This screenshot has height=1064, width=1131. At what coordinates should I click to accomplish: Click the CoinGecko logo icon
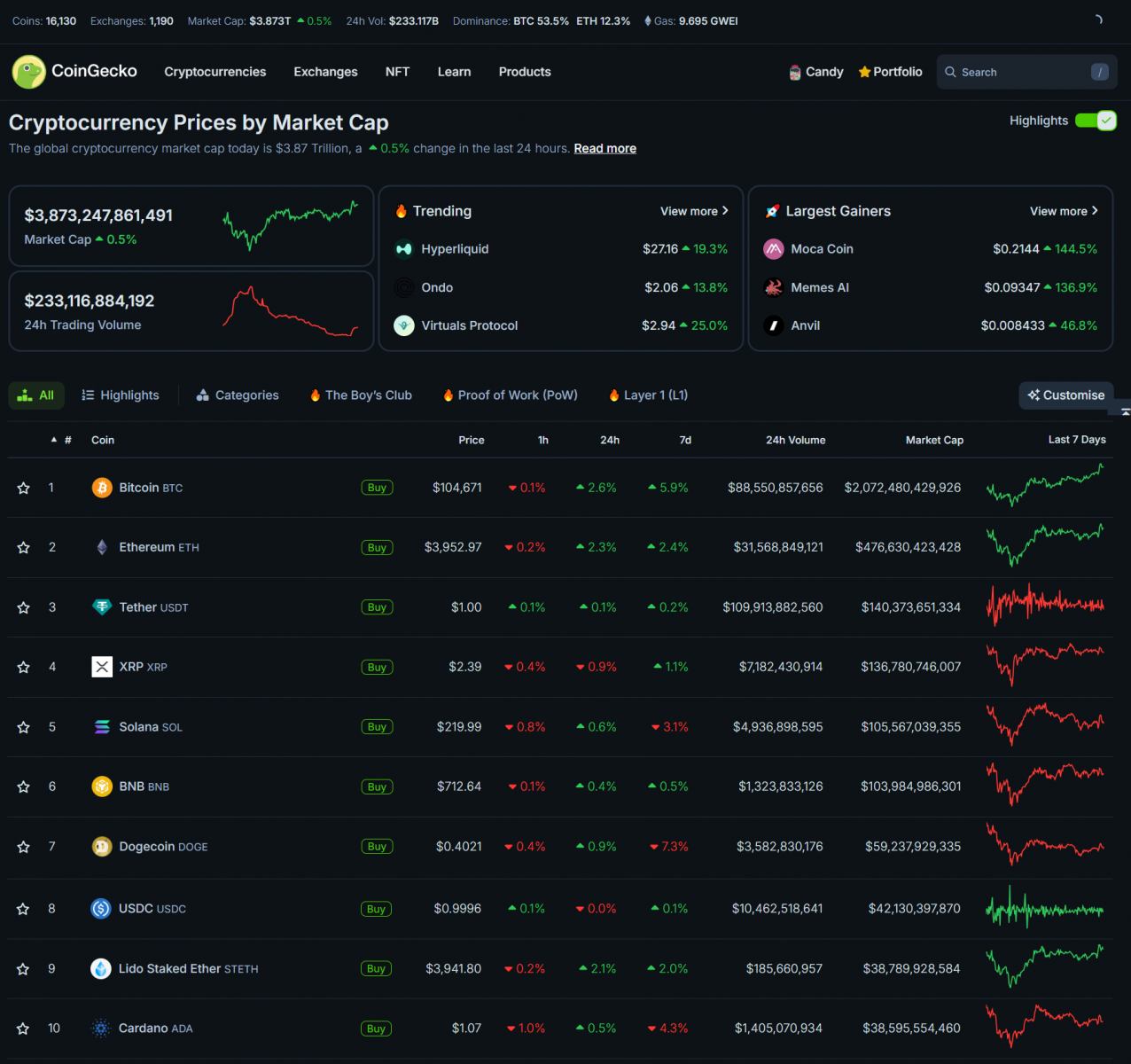tap(29, 72)
